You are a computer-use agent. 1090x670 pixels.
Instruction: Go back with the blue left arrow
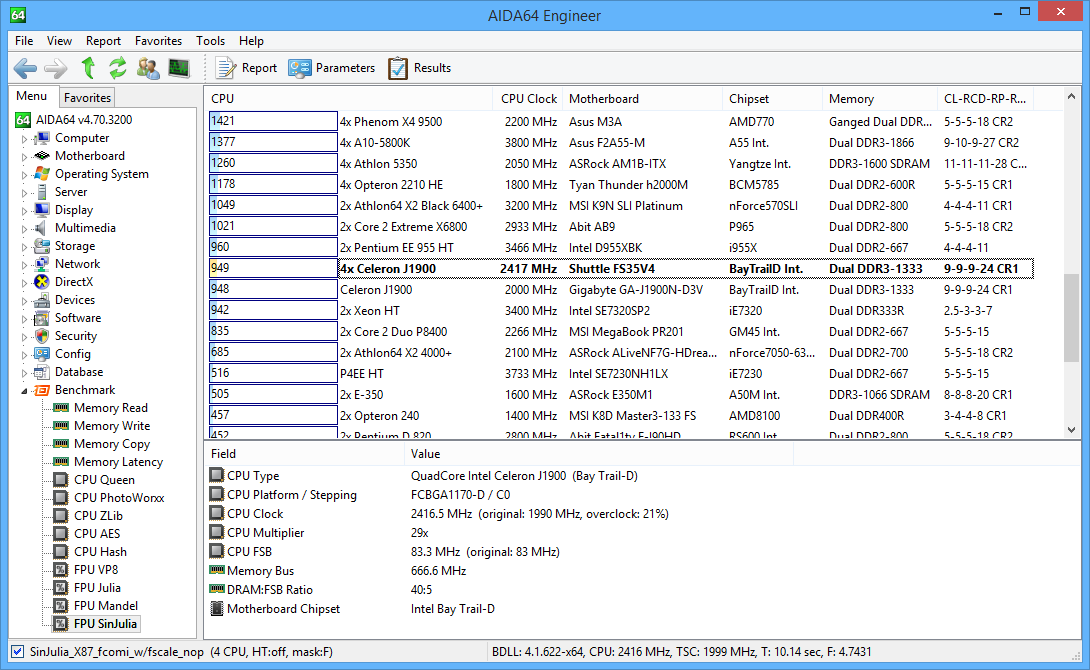pos(26,68)
